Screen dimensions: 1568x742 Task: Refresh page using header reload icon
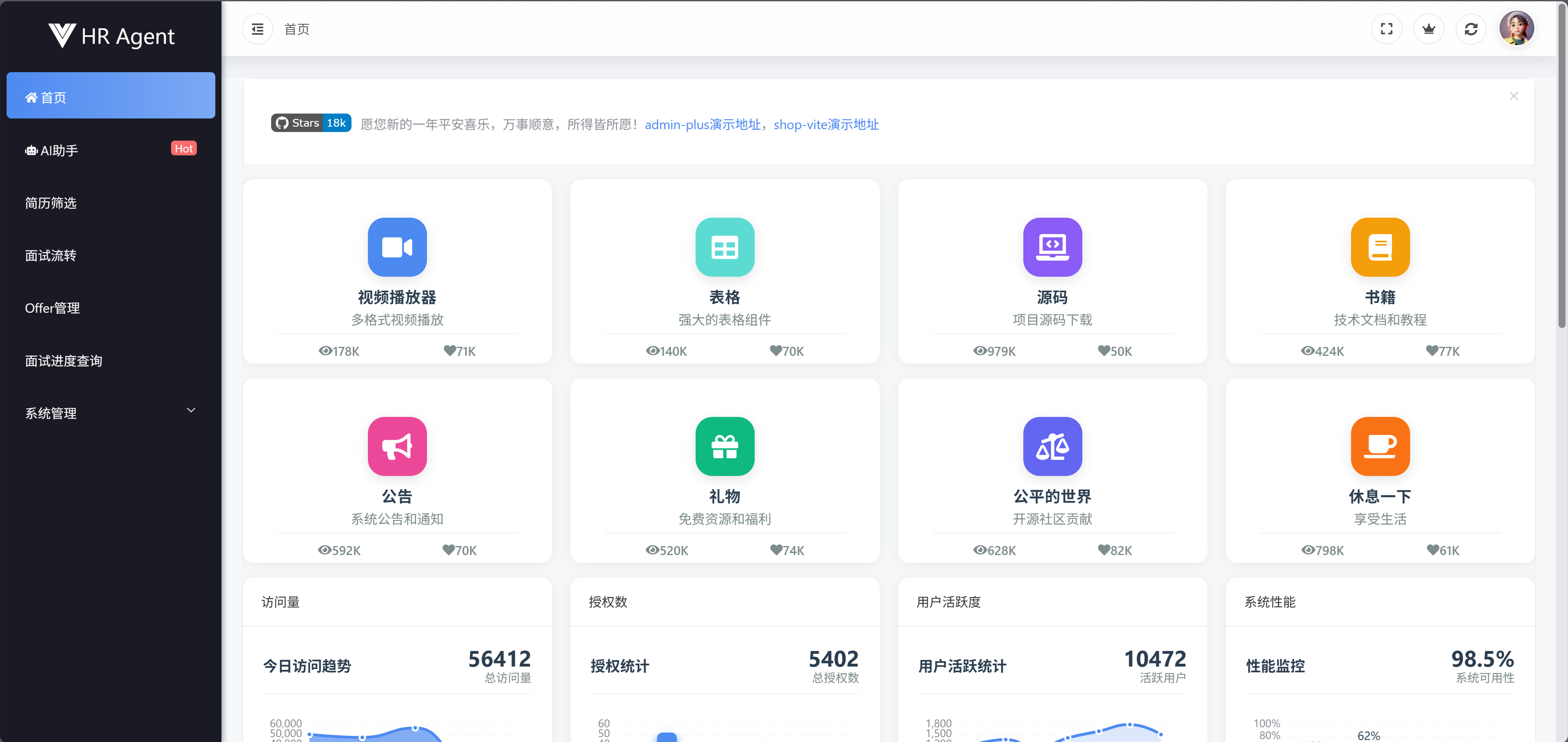pyautogui.click(x=1471, y=29)
